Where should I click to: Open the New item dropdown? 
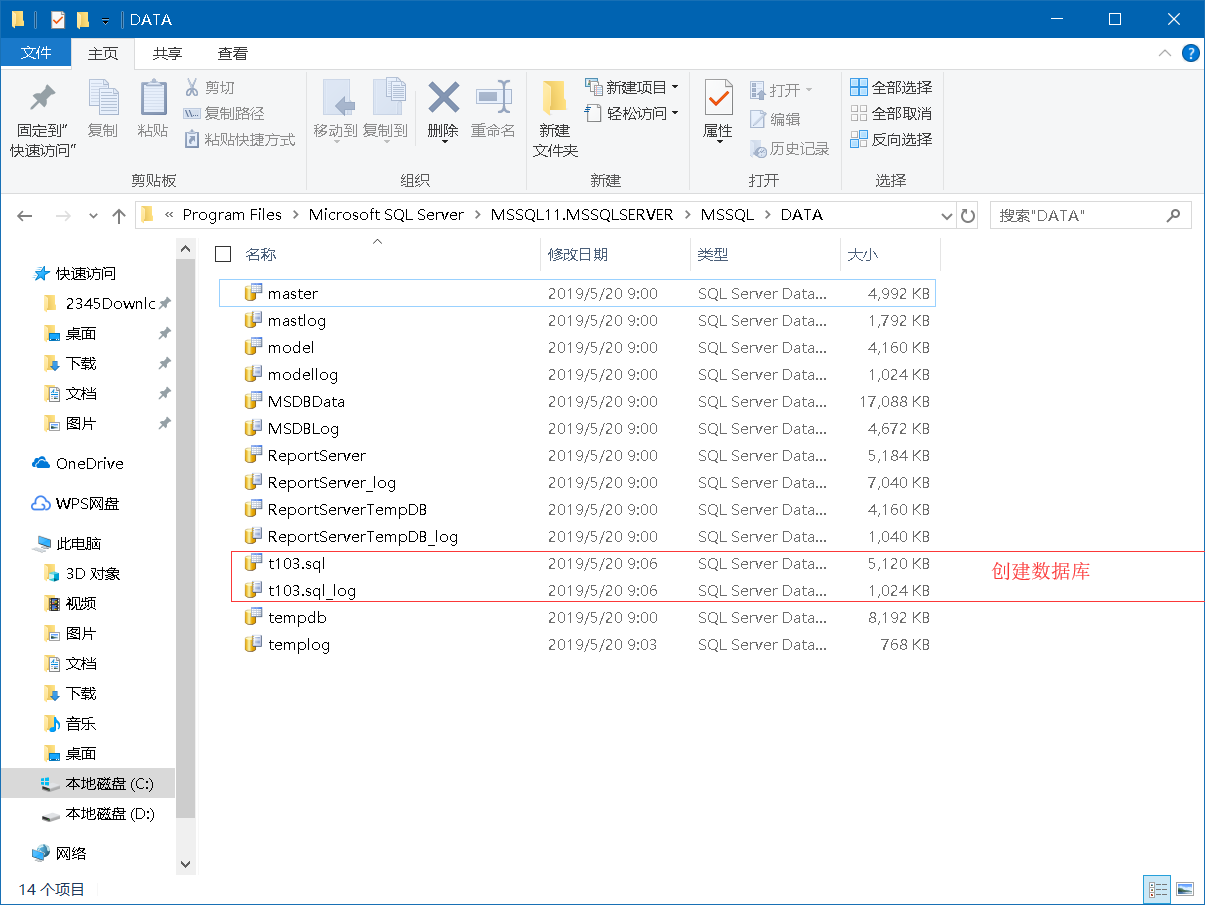[632, 87]
